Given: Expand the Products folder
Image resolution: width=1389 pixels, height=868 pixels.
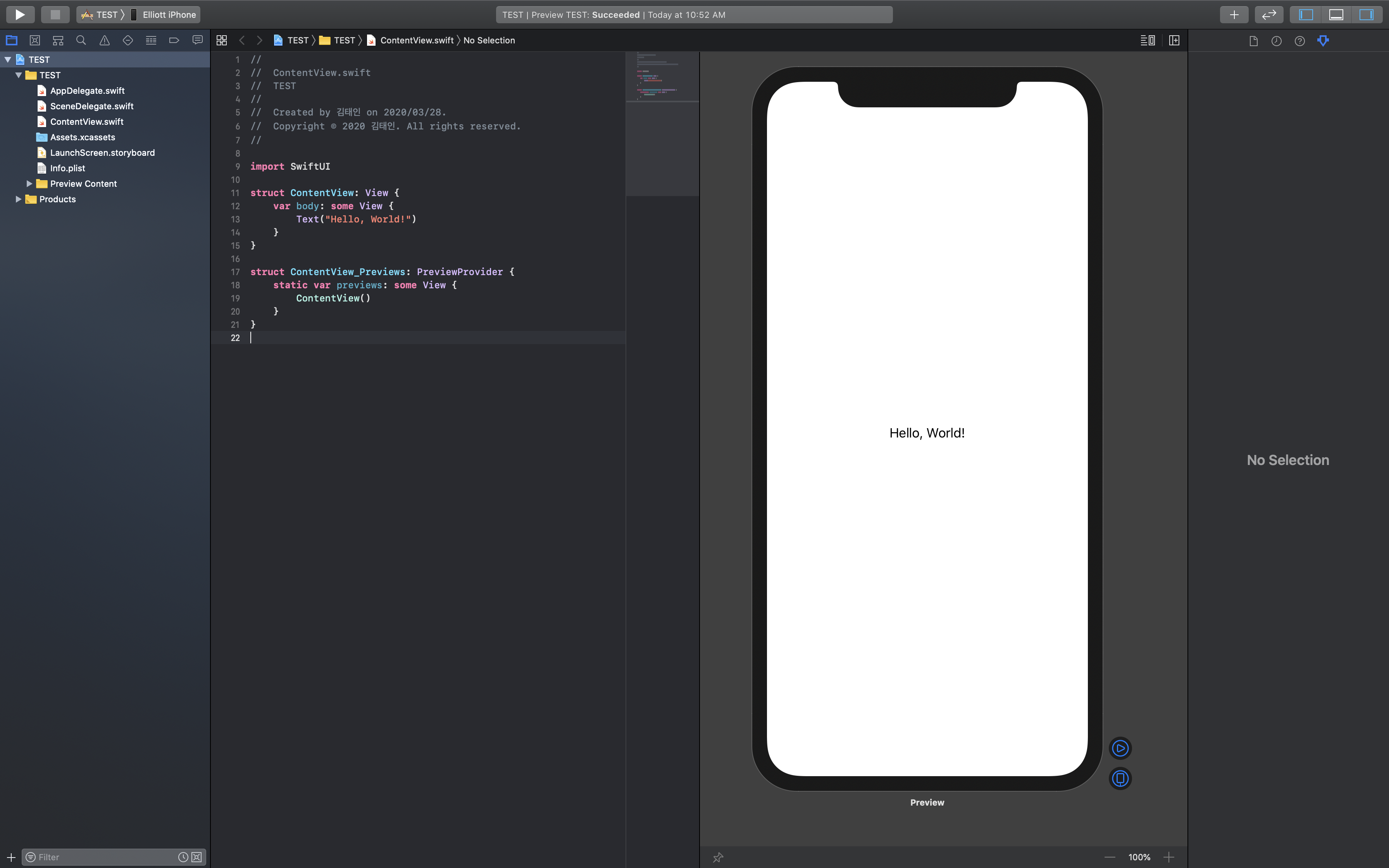Looking at the screenshot, I should [18, 199].
